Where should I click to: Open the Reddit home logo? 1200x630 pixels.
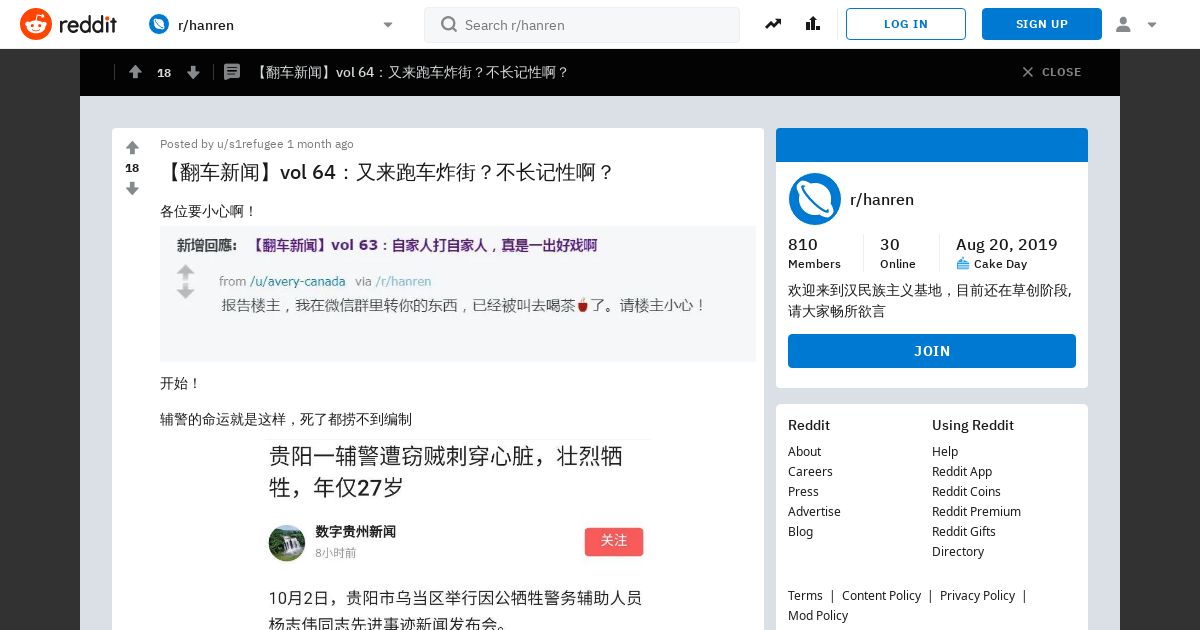(x=68, y=24)
